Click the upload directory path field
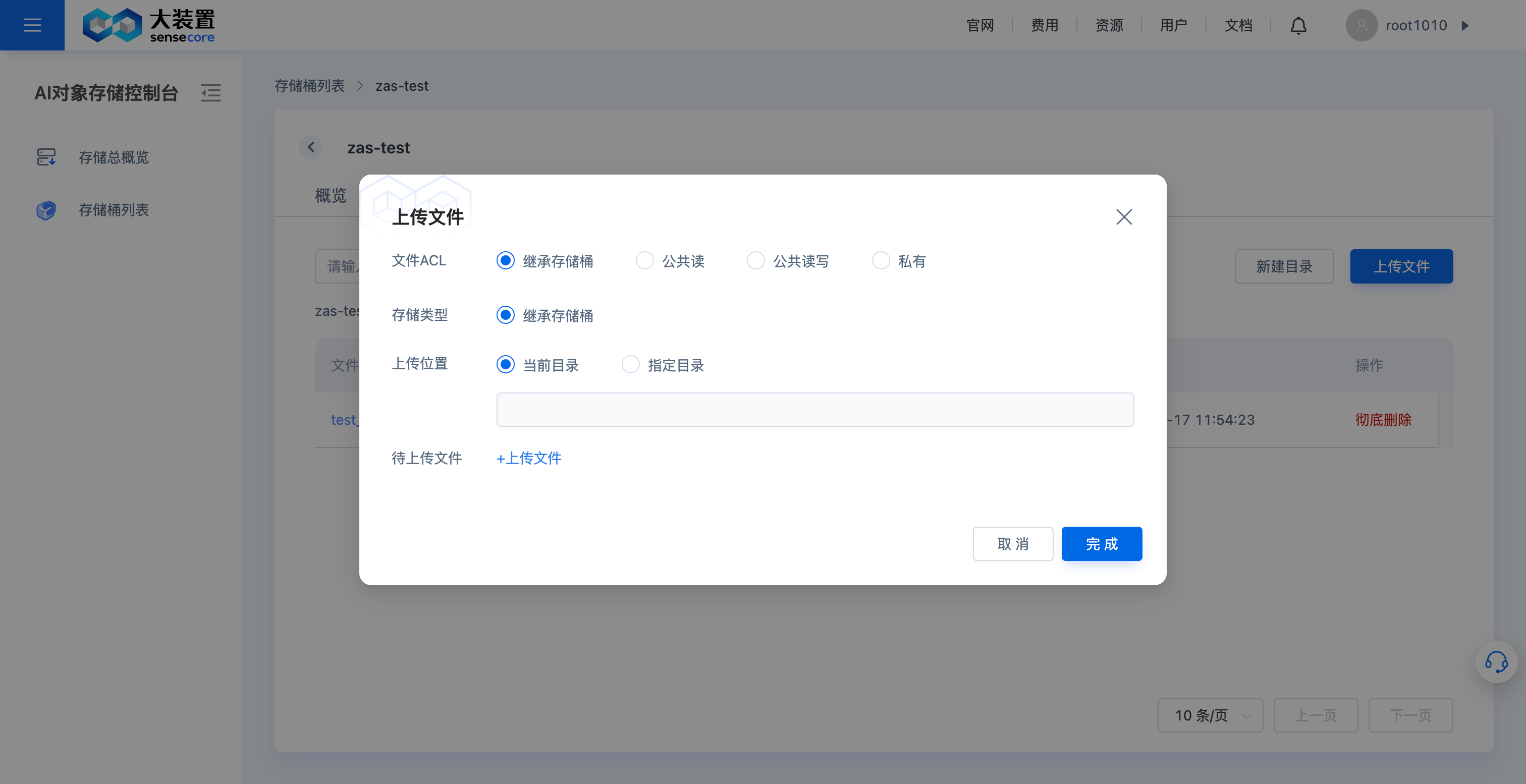 pyautogui.click(x=815, y=409)
